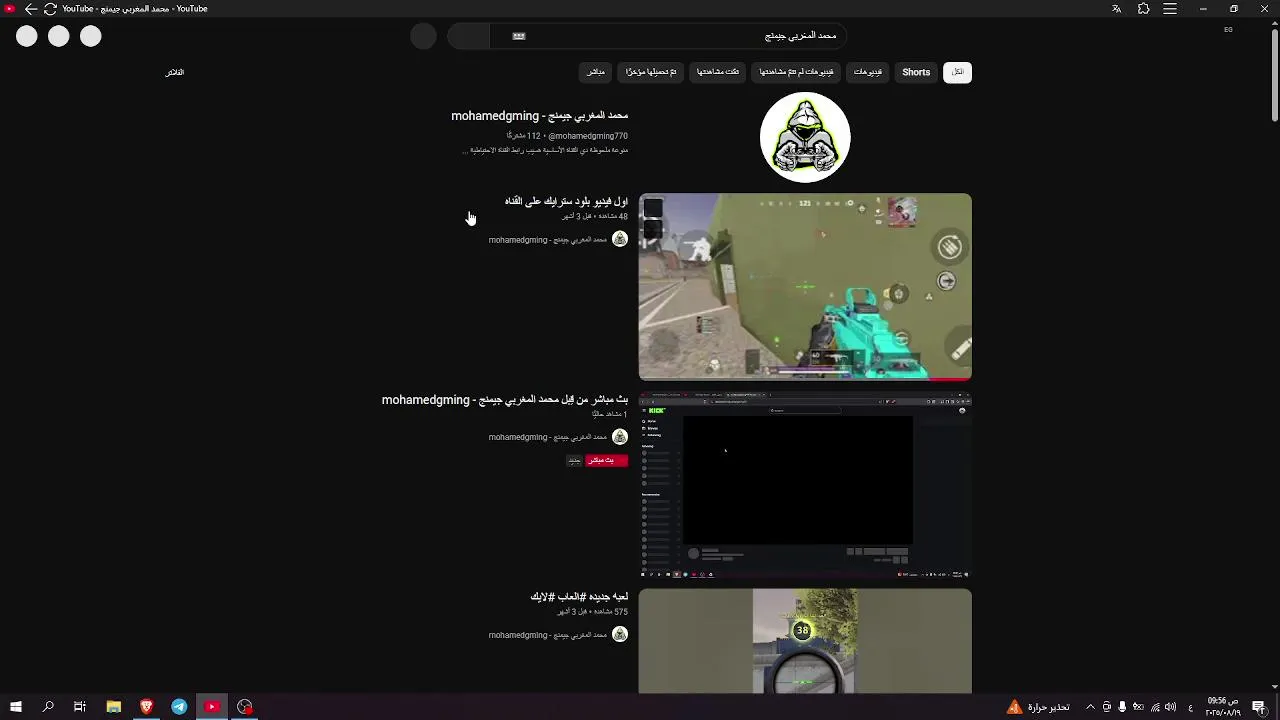Open video title 'لعبه جديده #العاب #لايك'
The image size is (1280, 720).
[579, 596]
